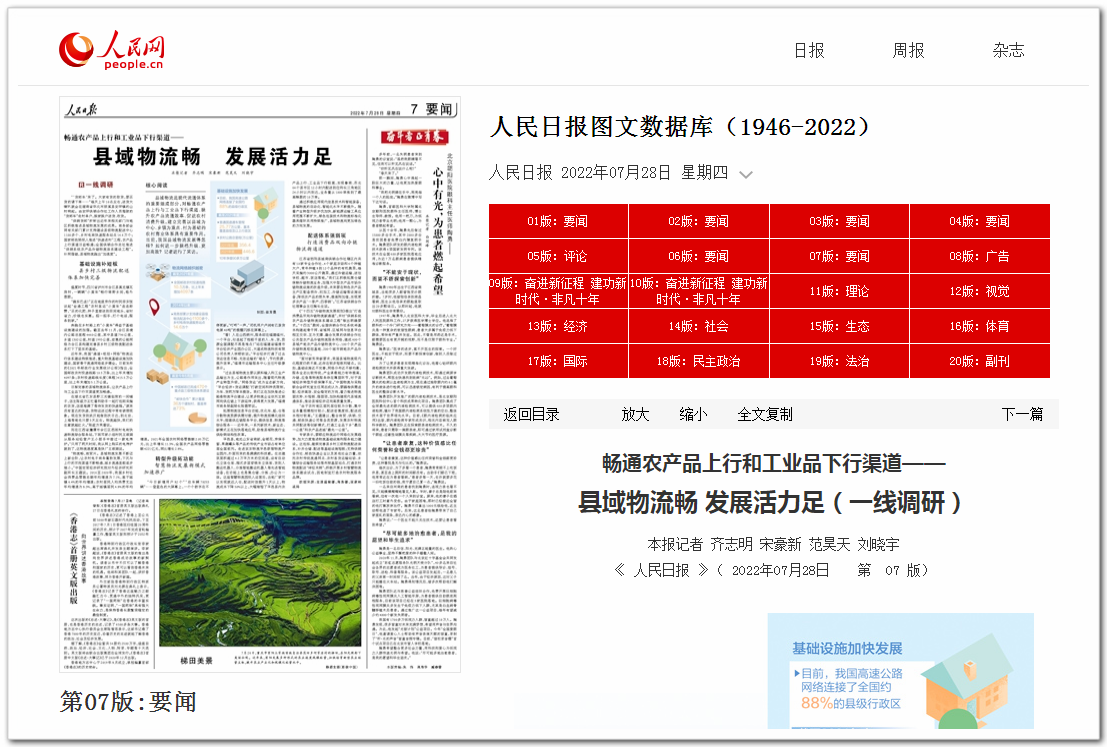The width and height of the screenshot is (1107, 747).
Task: Open page 10版: 奋进新征程
Action: (x=699, y=291)
